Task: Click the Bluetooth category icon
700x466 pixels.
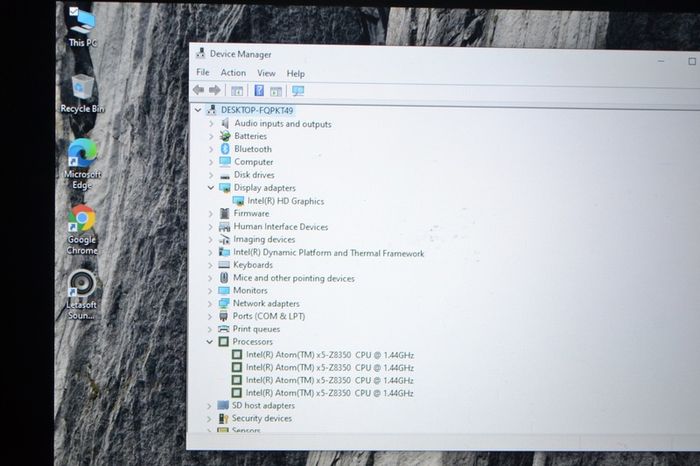Action: 225,149
